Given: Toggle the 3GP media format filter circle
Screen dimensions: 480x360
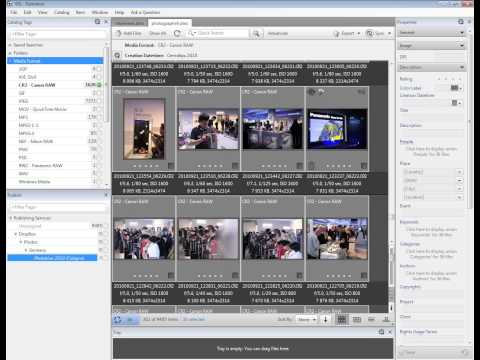Looking at the screenshot, I should (x=99, y=69).
